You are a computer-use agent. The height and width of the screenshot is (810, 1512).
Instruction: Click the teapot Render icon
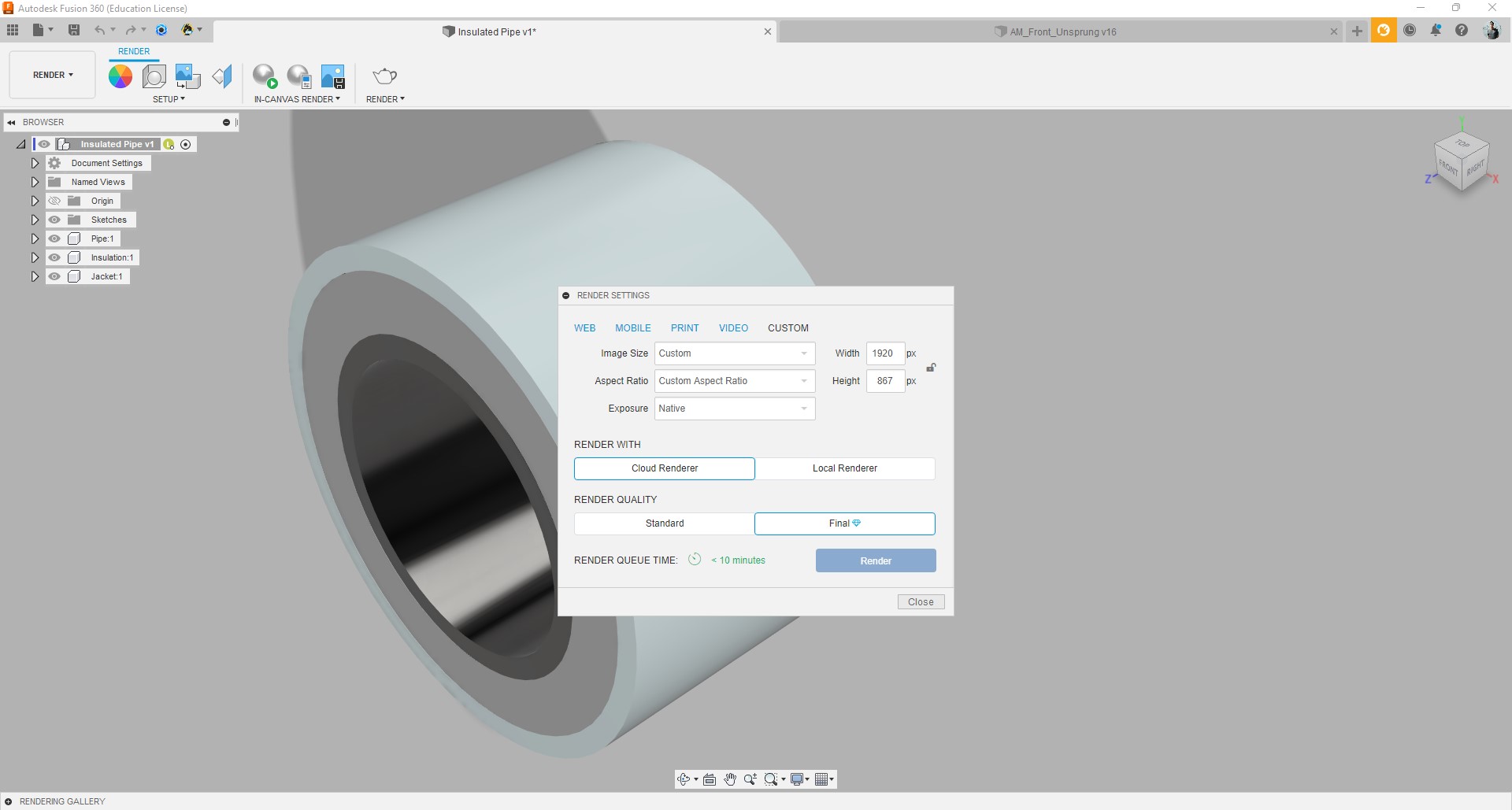384,76
